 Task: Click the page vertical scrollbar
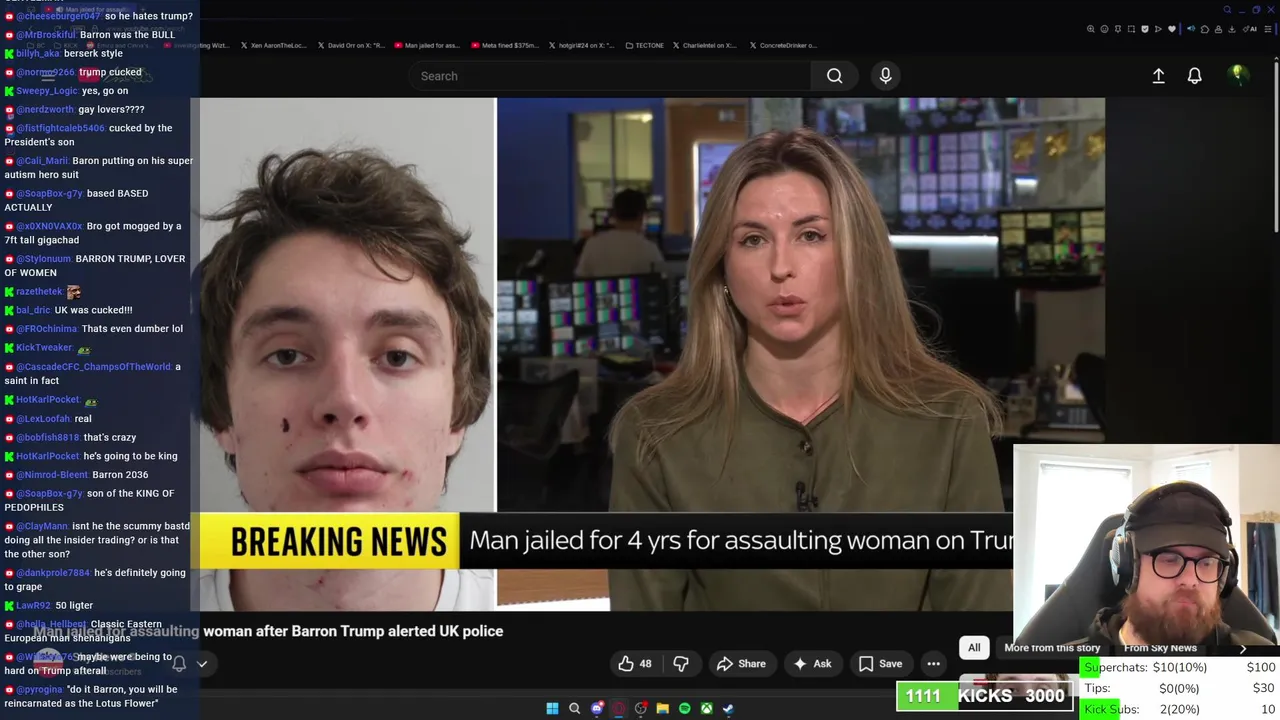point(1275,150)
